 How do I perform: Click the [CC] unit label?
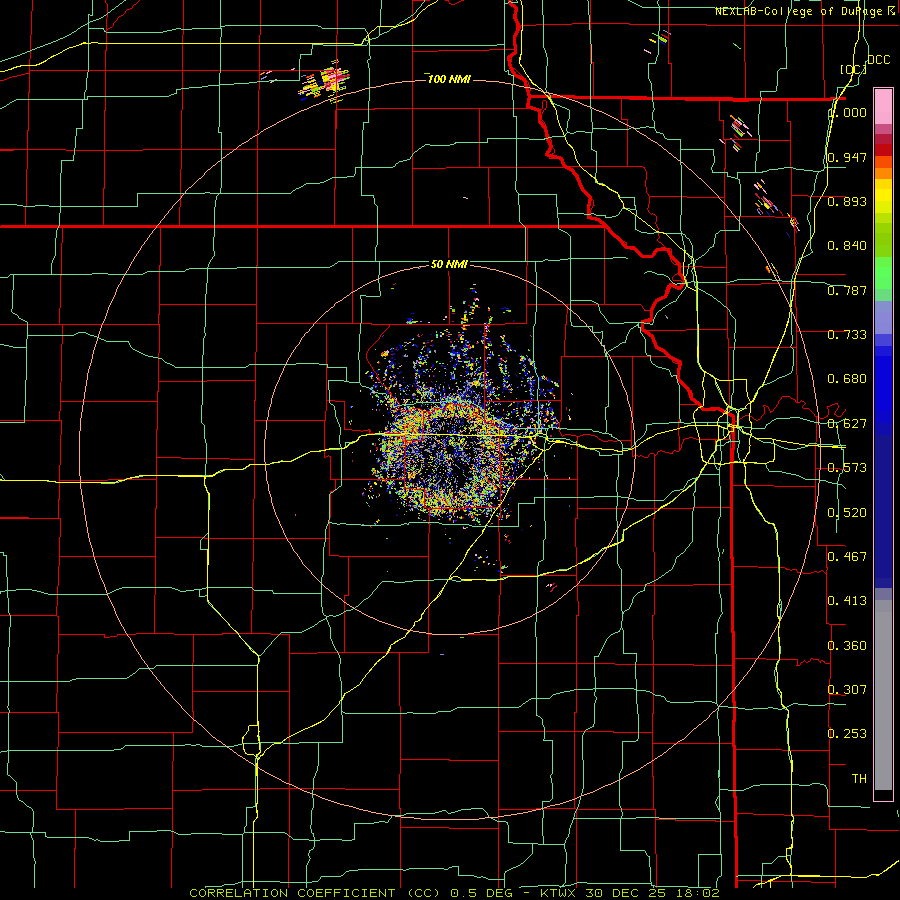tap(854, 69)
